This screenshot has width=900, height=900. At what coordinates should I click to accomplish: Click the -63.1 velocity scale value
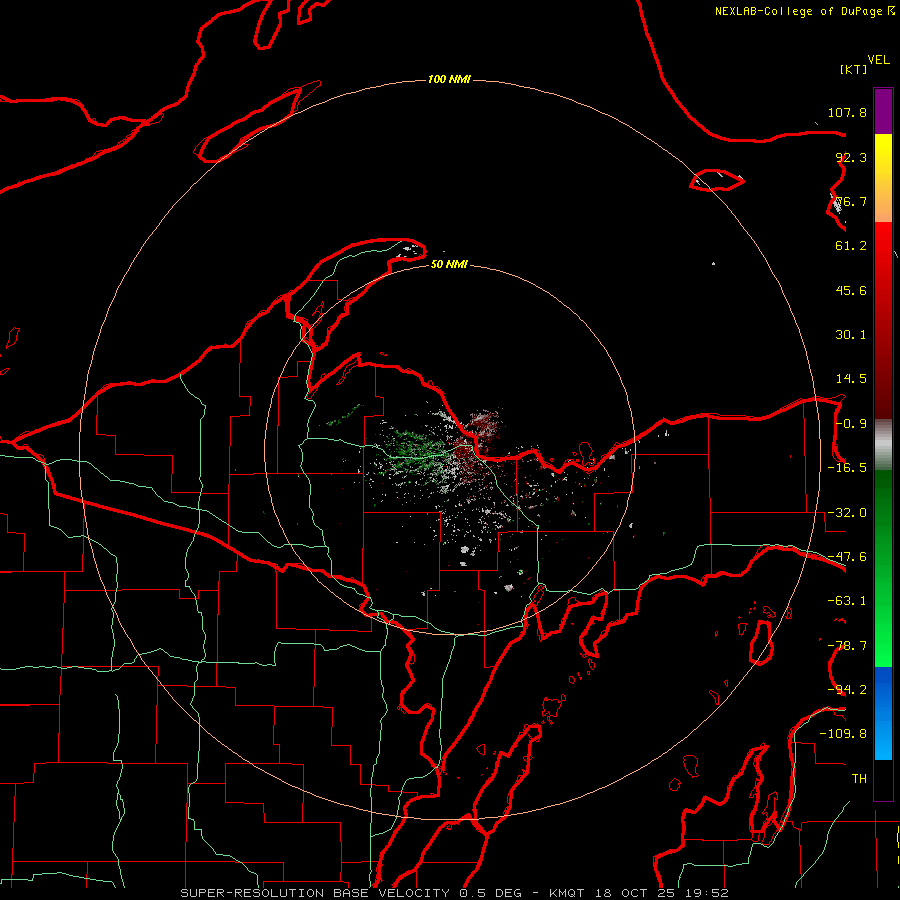pos(847,601)
